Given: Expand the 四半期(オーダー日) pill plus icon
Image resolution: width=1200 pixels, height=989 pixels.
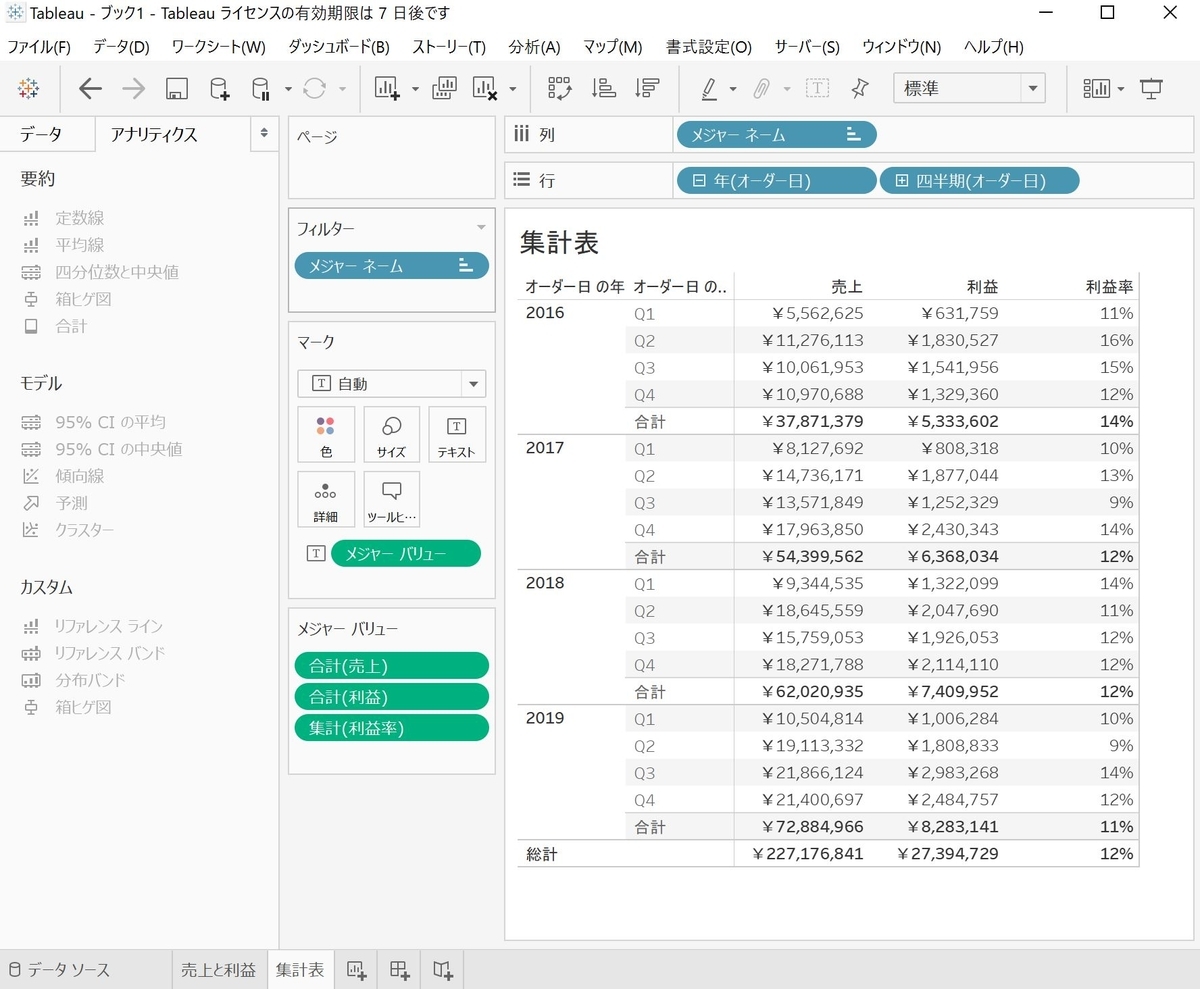Looking at the screenshot, I should 901,181.
